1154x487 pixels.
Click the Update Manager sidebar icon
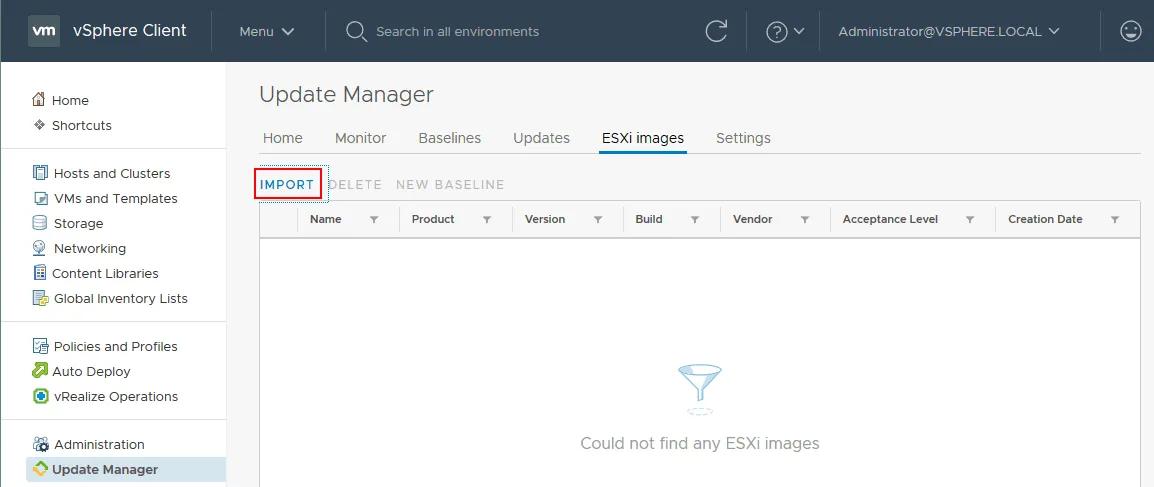[40, 469]
